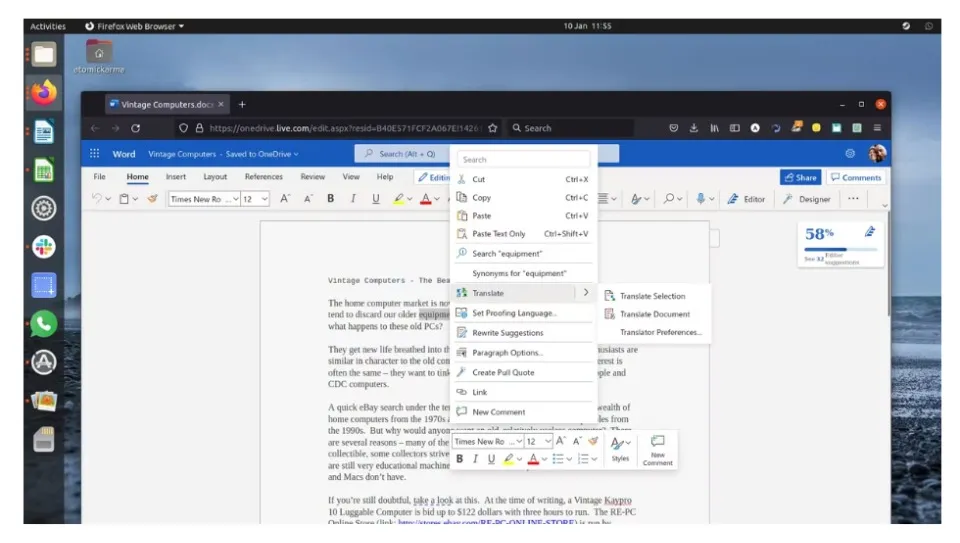Open the Word app launcher grid
The width and height of the screenshot is (960, 543).
(95, 154)
